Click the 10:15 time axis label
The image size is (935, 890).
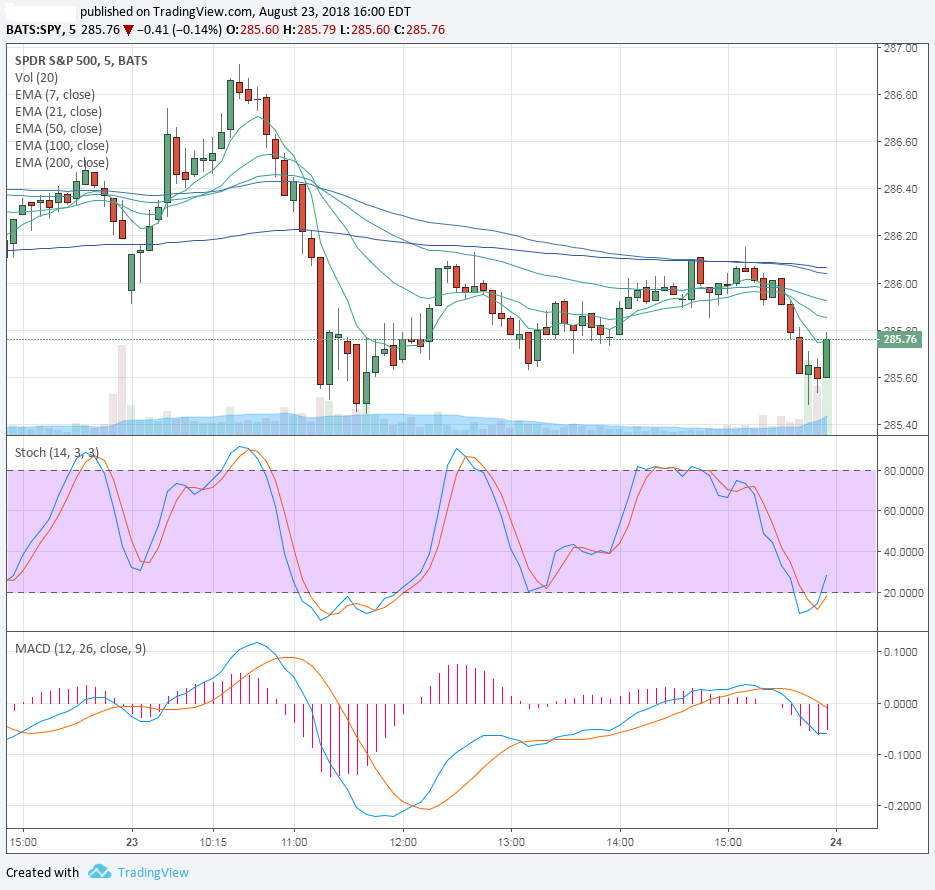213,842
